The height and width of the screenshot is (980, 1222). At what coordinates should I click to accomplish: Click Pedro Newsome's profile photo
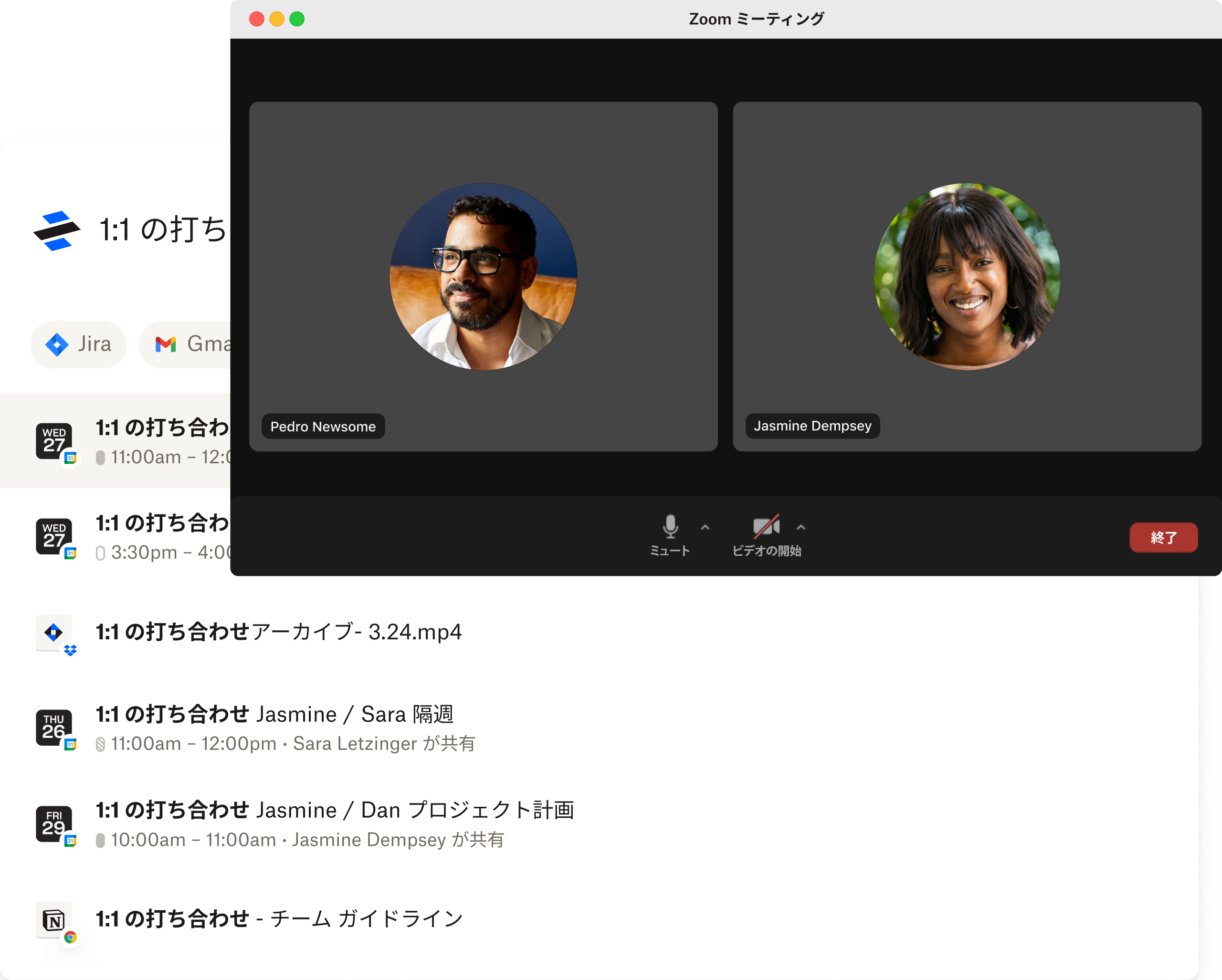(484, 276)
